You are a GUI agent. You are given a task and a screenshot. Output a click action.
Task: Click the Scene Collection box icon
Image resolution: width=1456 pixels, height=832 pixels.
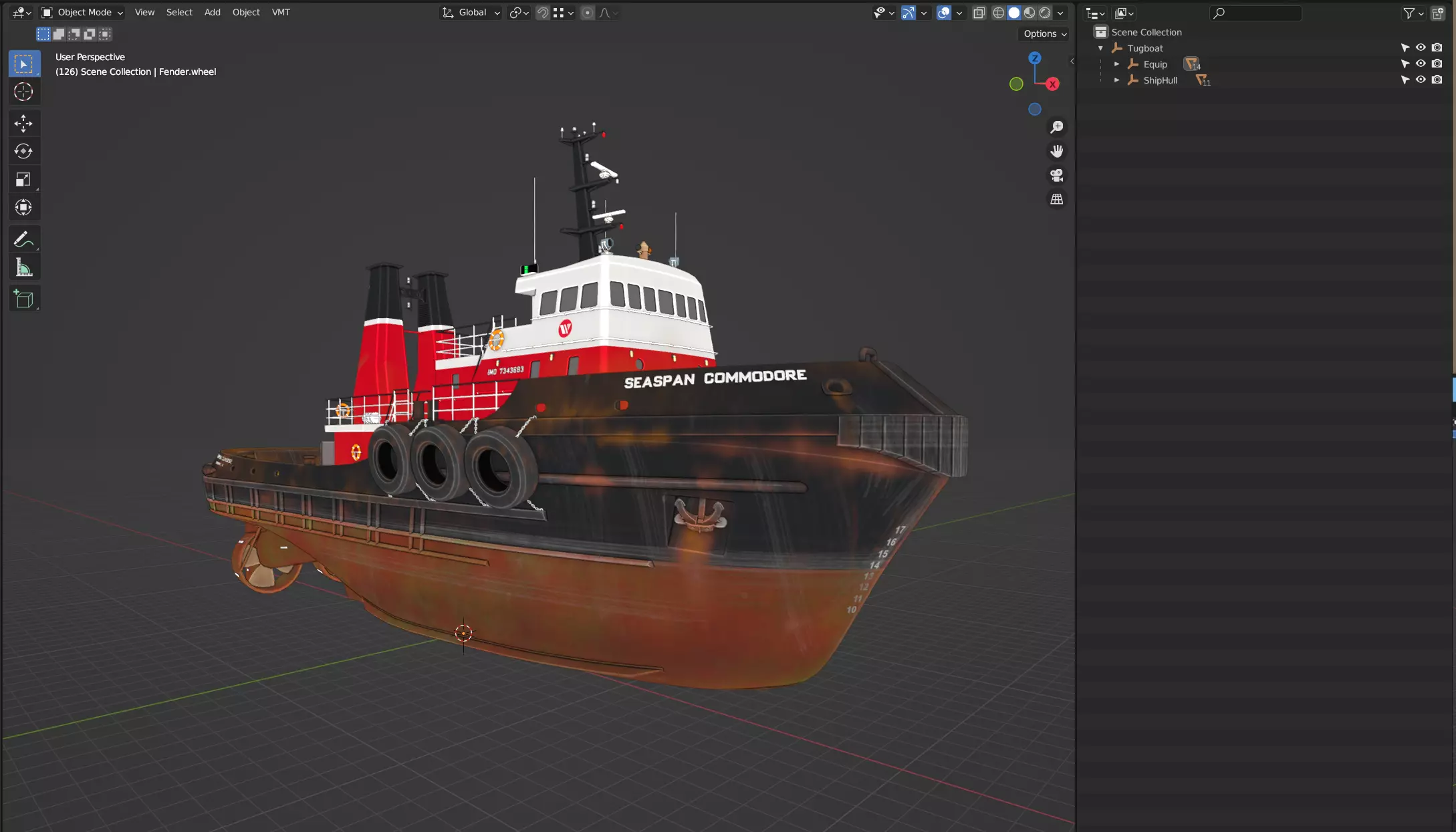pos(1100,32)
